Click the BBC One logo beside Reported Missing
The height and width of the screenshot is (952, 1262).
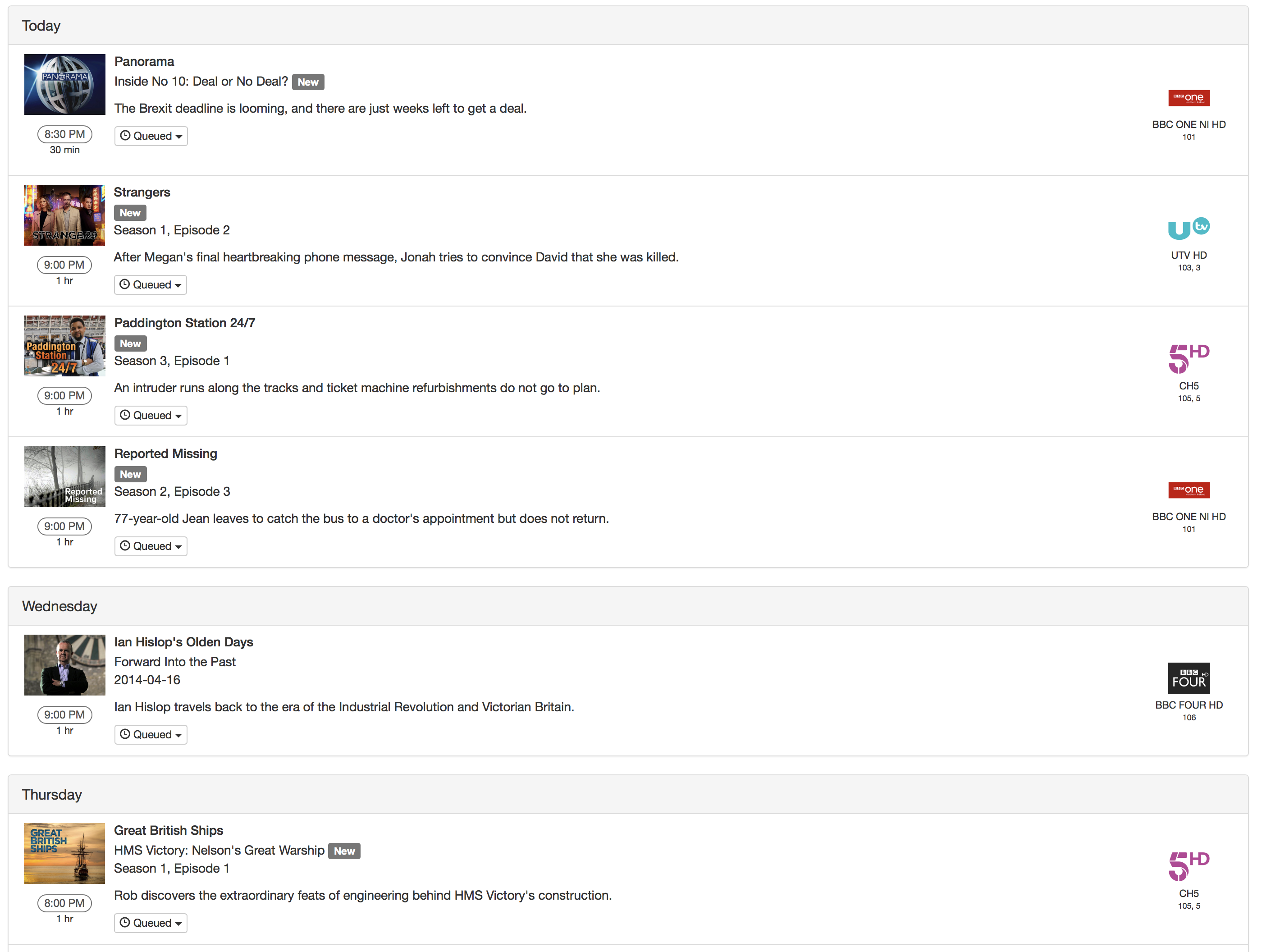(x=1189, y=490)
